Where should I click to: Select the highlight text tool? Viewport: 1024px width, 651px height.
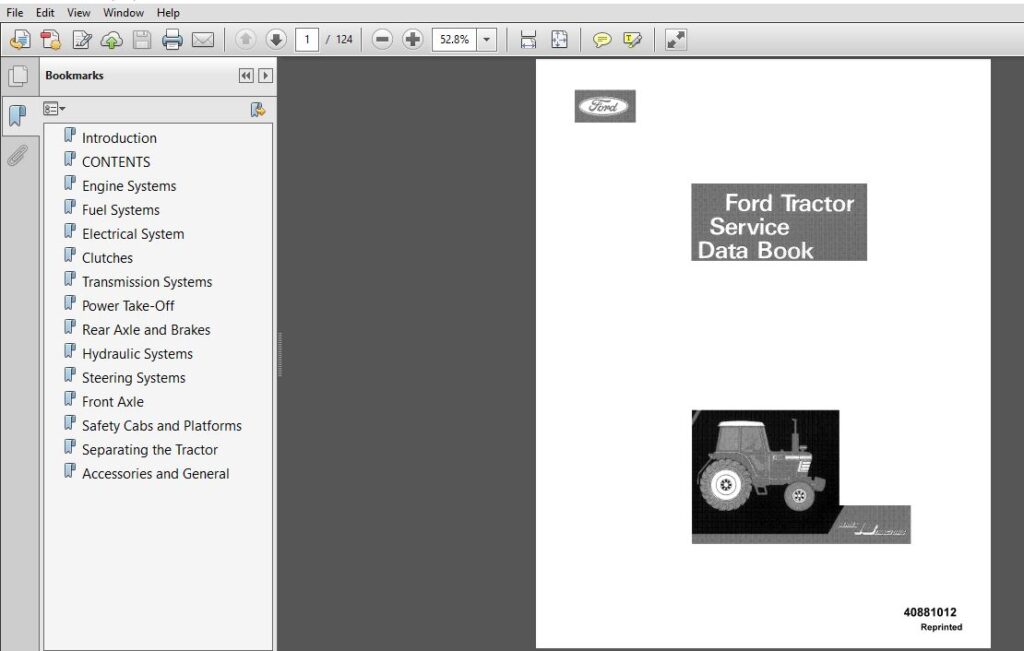coord(632,40)
